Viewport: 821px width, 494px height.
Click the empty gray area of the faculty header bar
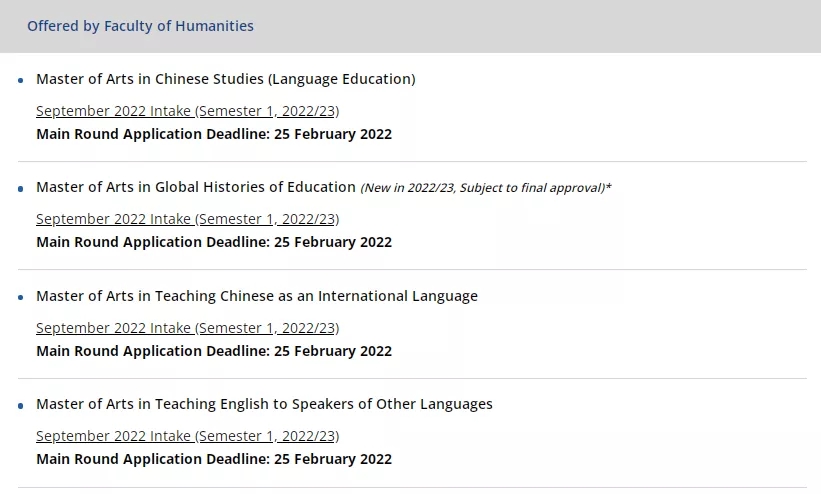tap(539, 26)
